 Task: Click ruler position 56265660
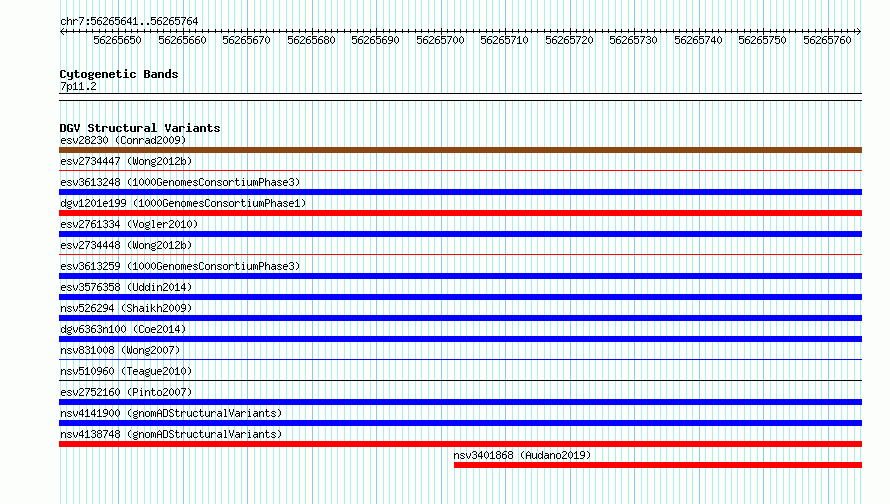click(x=182, y=40)
